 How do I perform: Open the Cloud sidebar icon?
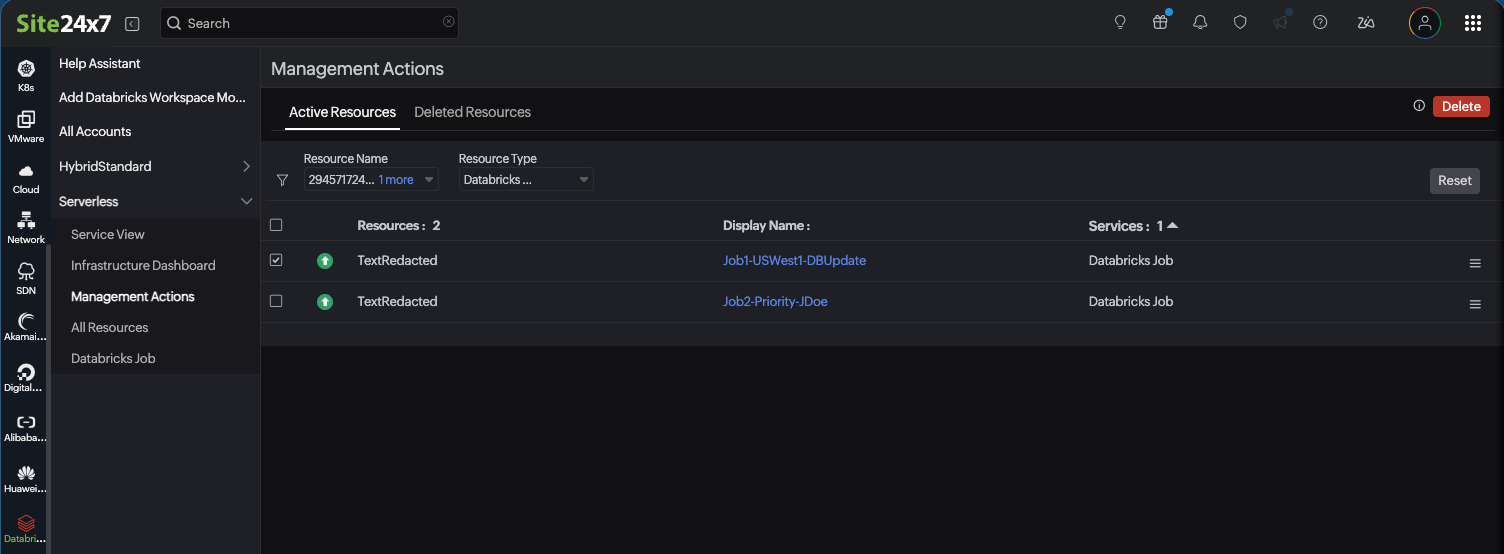tap(26, 178)
